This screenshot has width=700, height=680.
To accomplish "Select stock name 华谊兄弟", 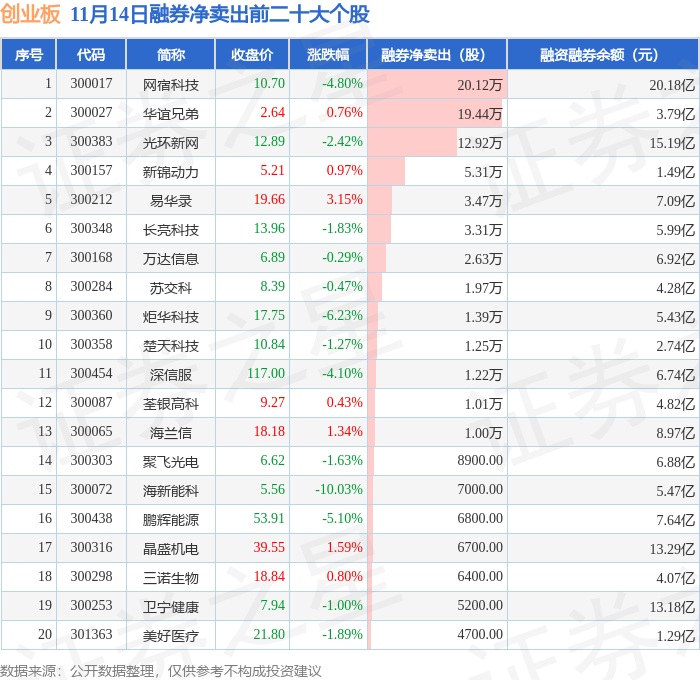I will (171, 113).
